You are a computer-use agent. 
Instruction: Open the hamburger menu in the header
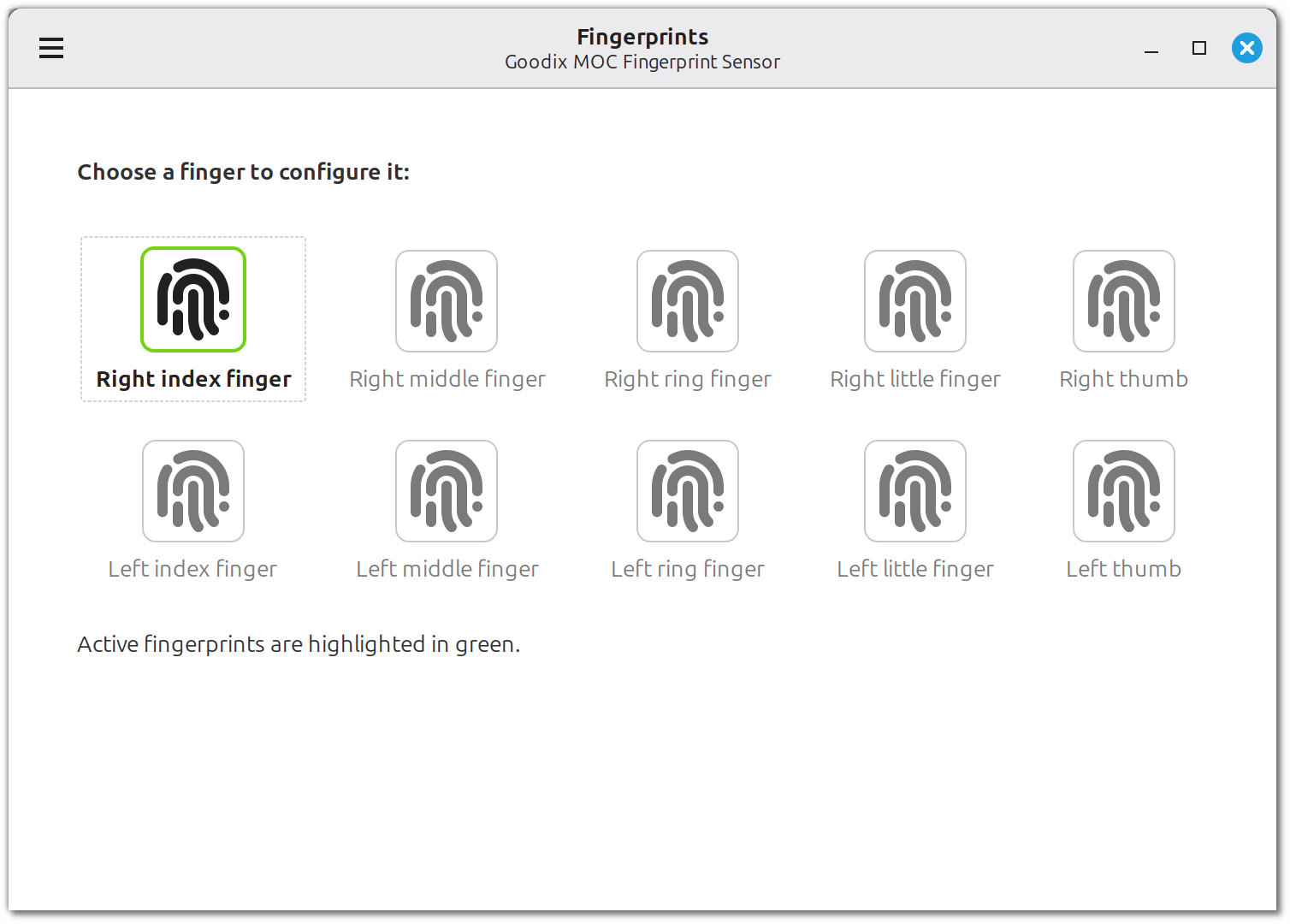click(51, 48)
